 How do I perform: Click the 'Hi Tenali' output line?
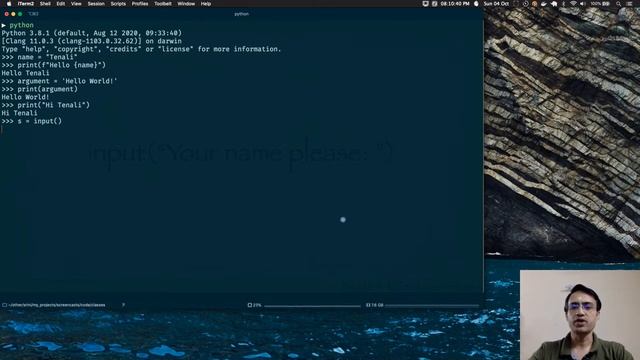point(19,113)
